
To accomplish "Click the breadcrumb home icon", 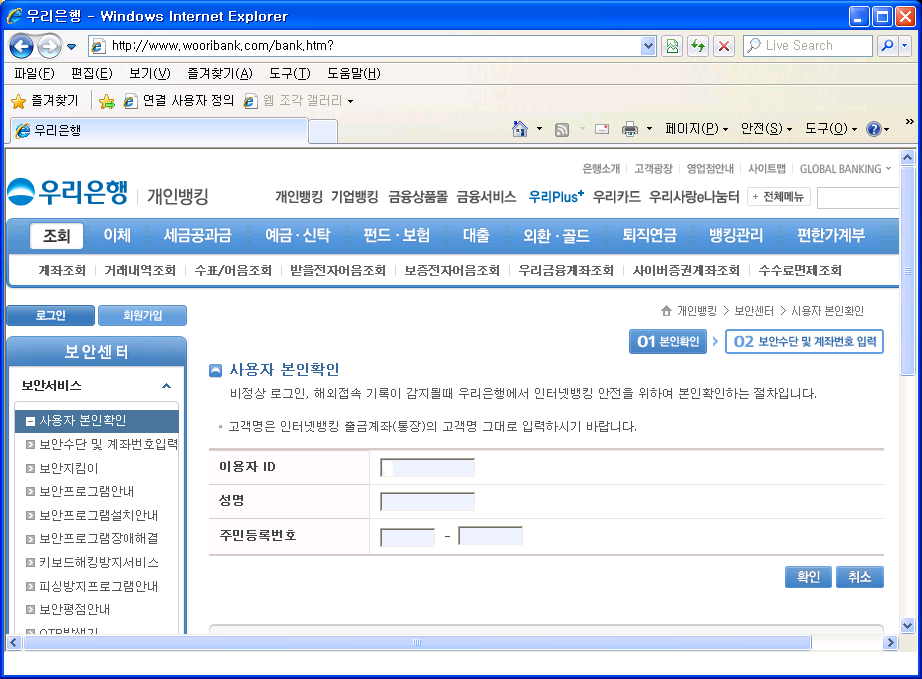I will (666, 310).
